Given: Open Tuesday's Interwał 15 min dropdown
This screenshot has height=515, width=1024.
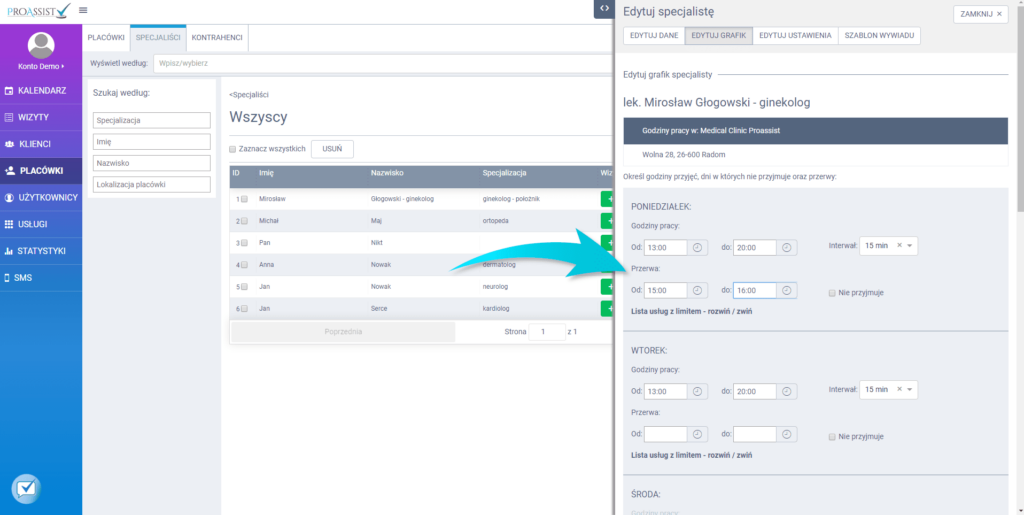Looking at the screenshot, I should pos(888,390).
